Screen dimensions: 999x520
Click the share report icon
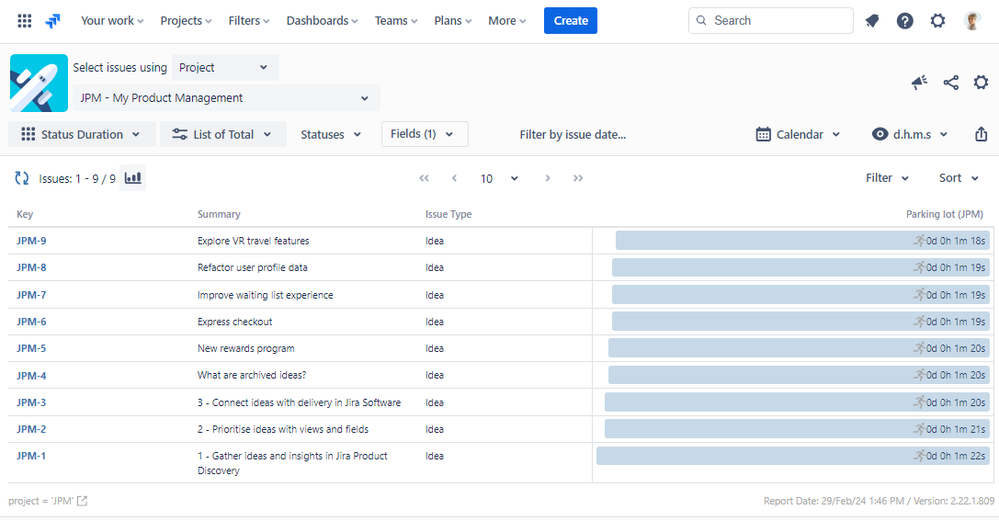click(x=951, y=83)
